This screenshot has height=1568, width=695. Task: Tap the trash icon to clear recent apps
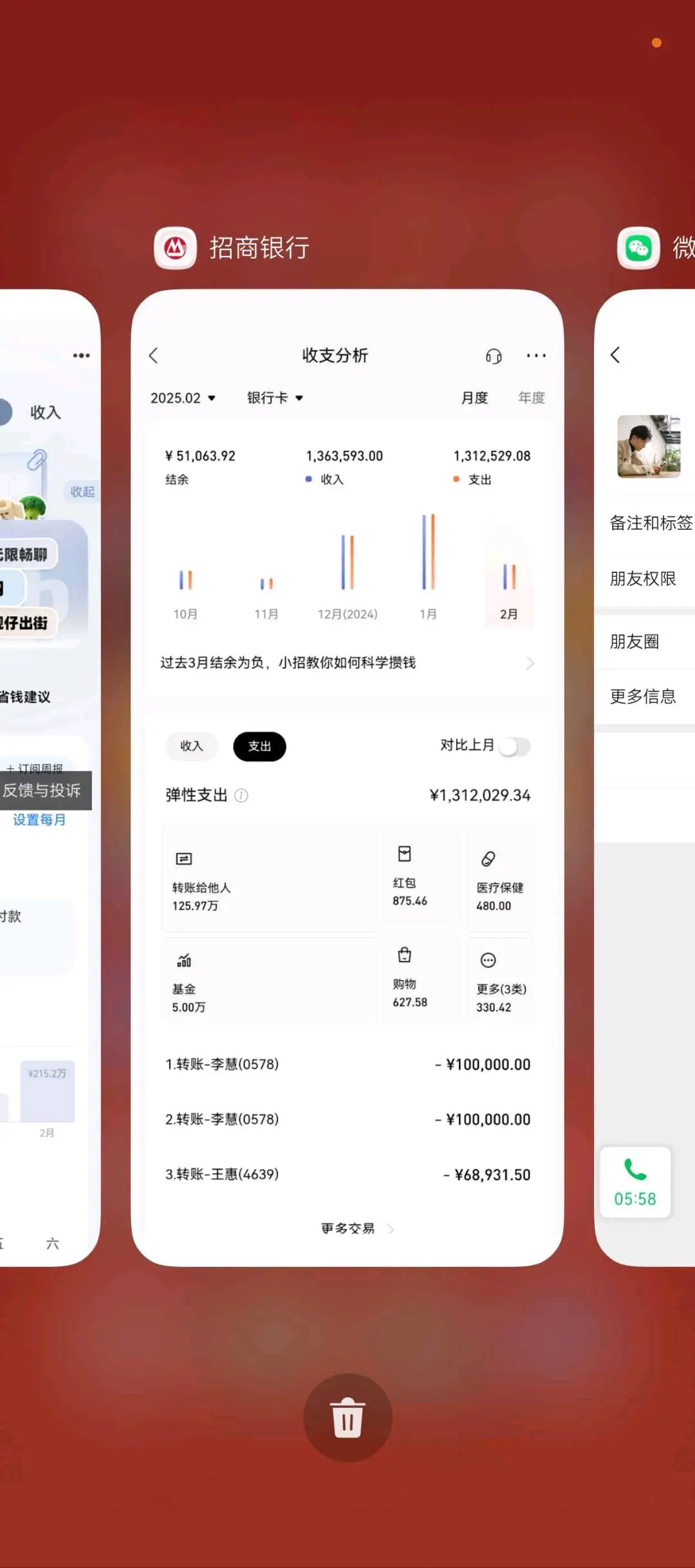pyautogui.click(x=347, y=1418)
